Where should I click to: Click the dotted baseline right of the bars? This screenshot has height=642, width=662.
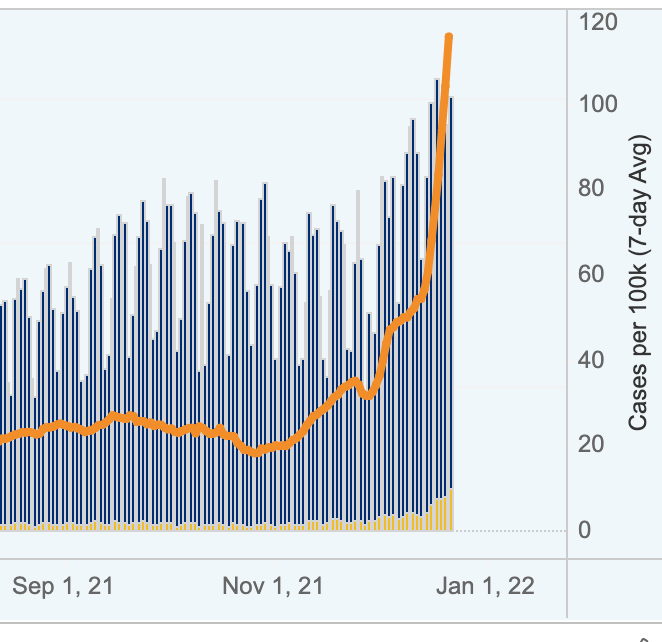point(510,530)
